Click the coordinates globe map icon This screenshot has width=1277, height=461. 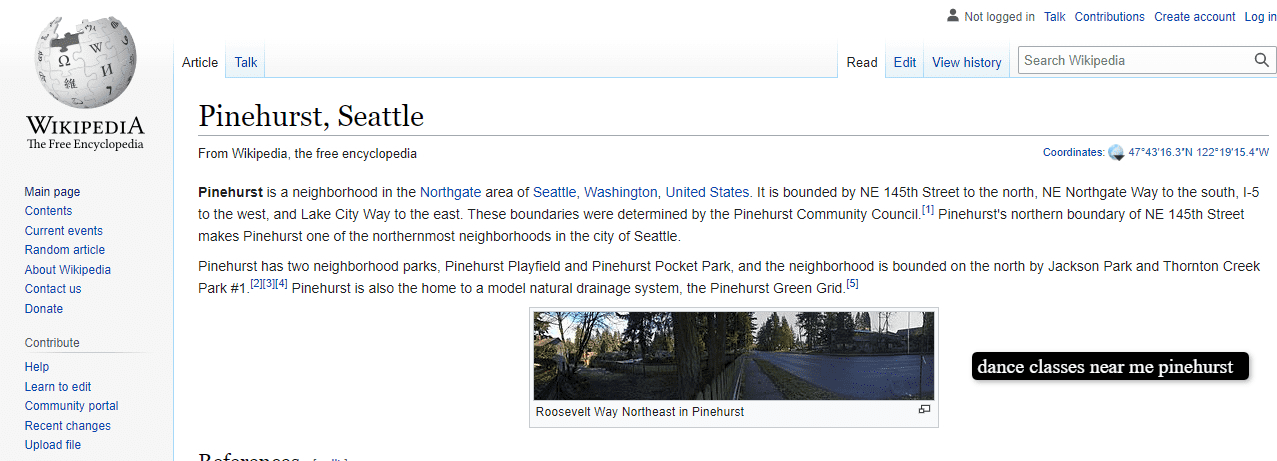[x=1116, y=152]
